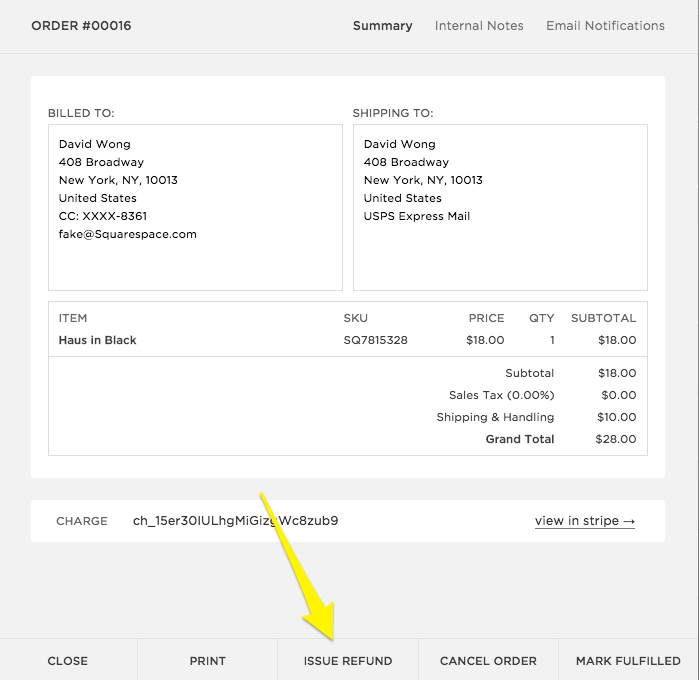Click the SKU value SQ7815328

375,340
